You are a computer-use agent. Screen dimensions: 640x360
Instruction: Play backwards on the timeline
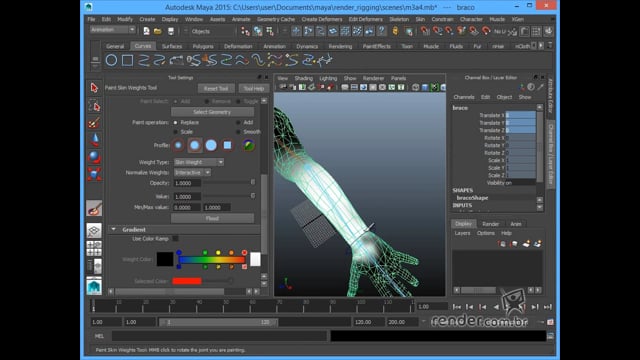(x=496, y=307)
